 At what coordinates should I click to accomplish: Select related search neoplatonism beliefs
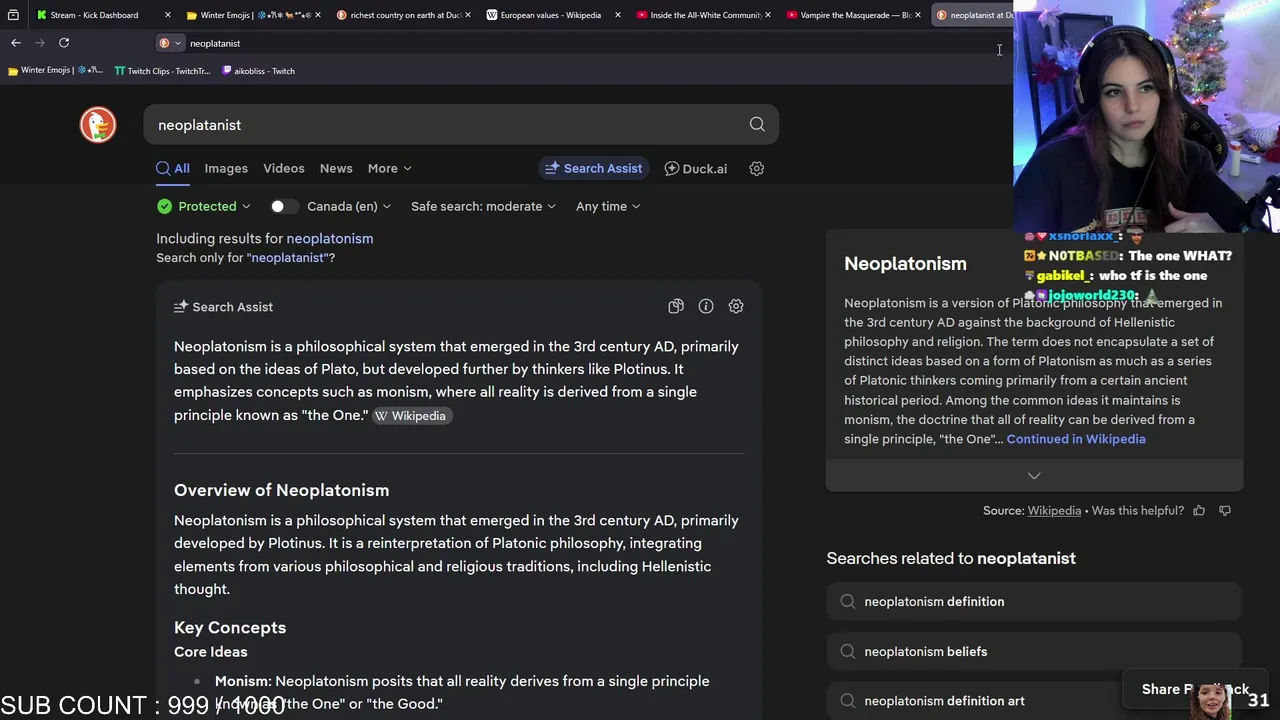(x=1034, y=652)
